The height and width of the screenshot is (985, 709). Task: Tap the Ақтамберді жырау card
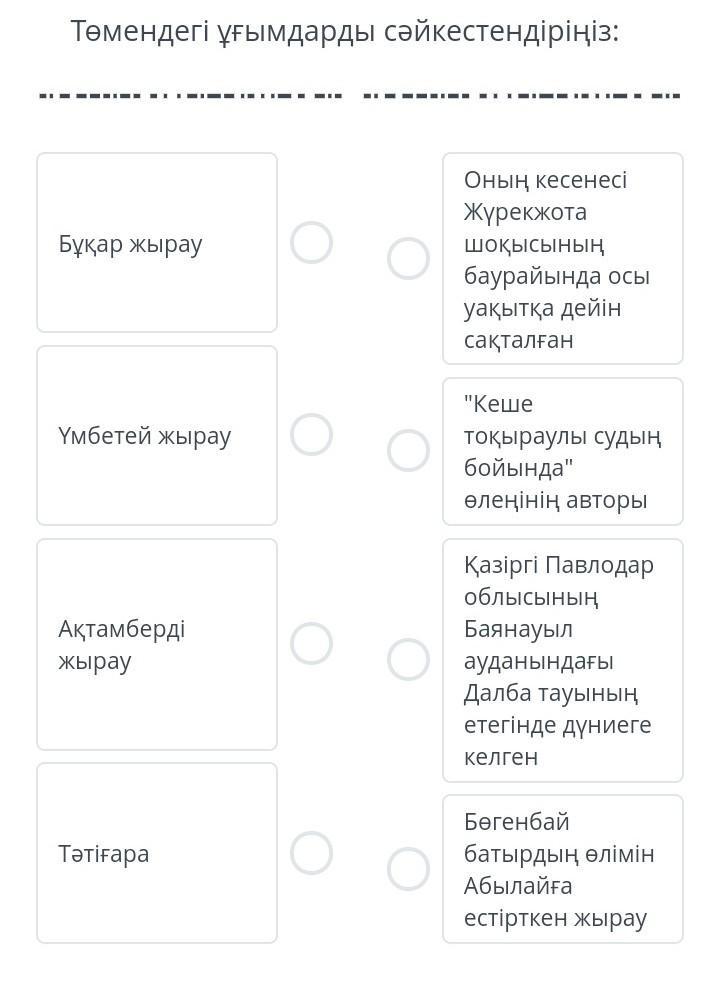[x=157, y=644]
